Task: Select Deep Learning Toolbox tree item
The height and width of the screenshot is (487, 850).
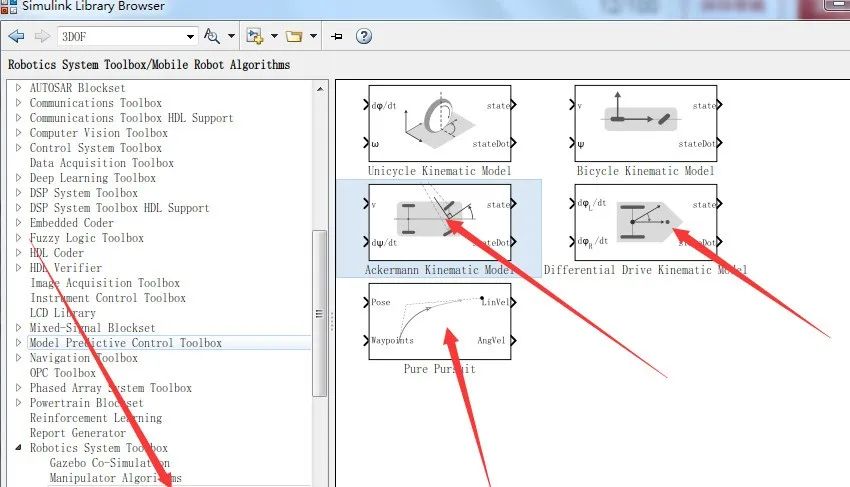Action: coord(93,178)
